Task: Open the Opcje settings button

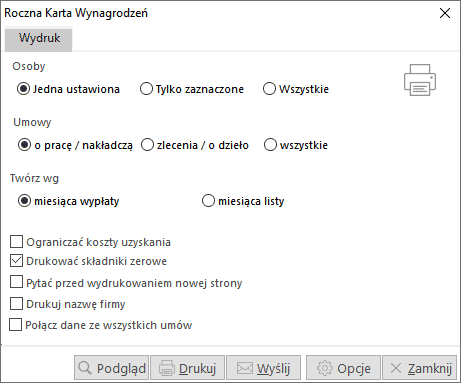Action: coord(343,368)
